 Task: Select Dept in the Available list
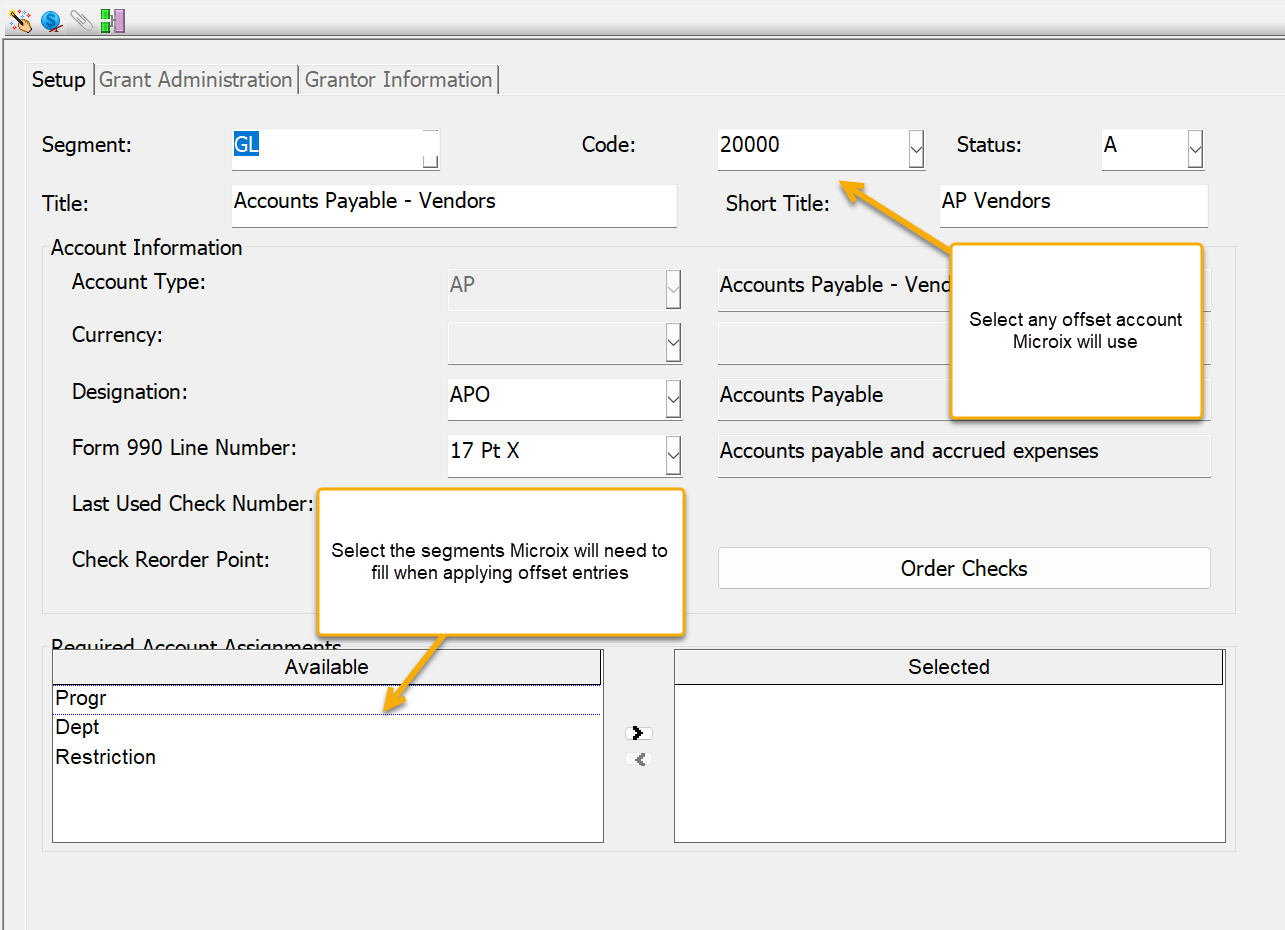point(78,727)
